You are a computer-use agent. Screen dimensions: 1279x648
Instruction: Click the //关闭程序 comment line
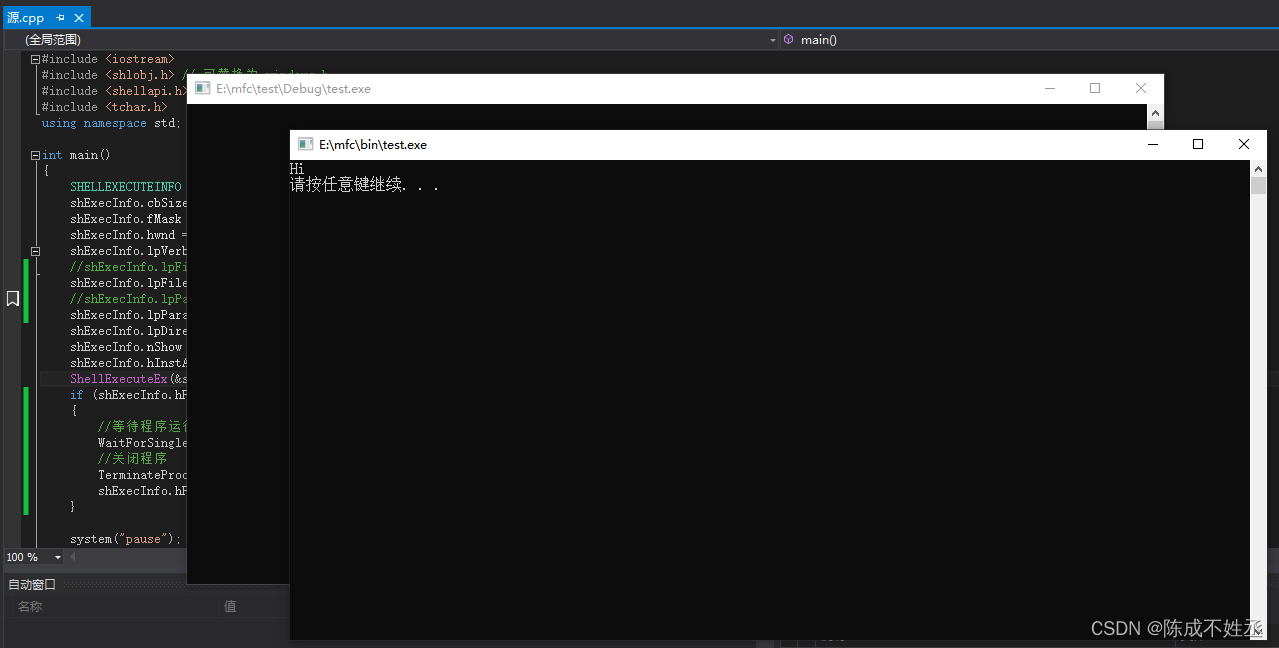132,459
